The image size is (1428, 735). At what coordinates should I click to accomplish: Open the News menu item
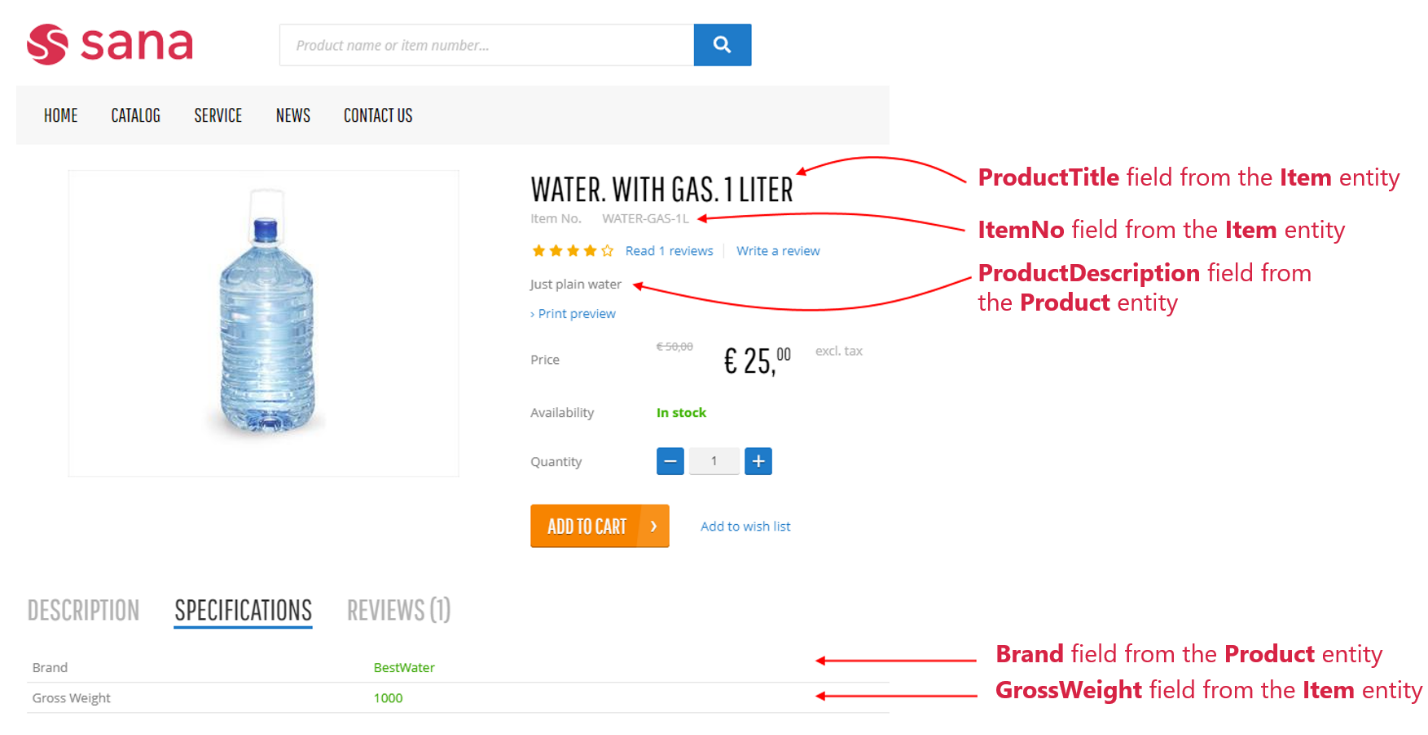coord(293,115)
